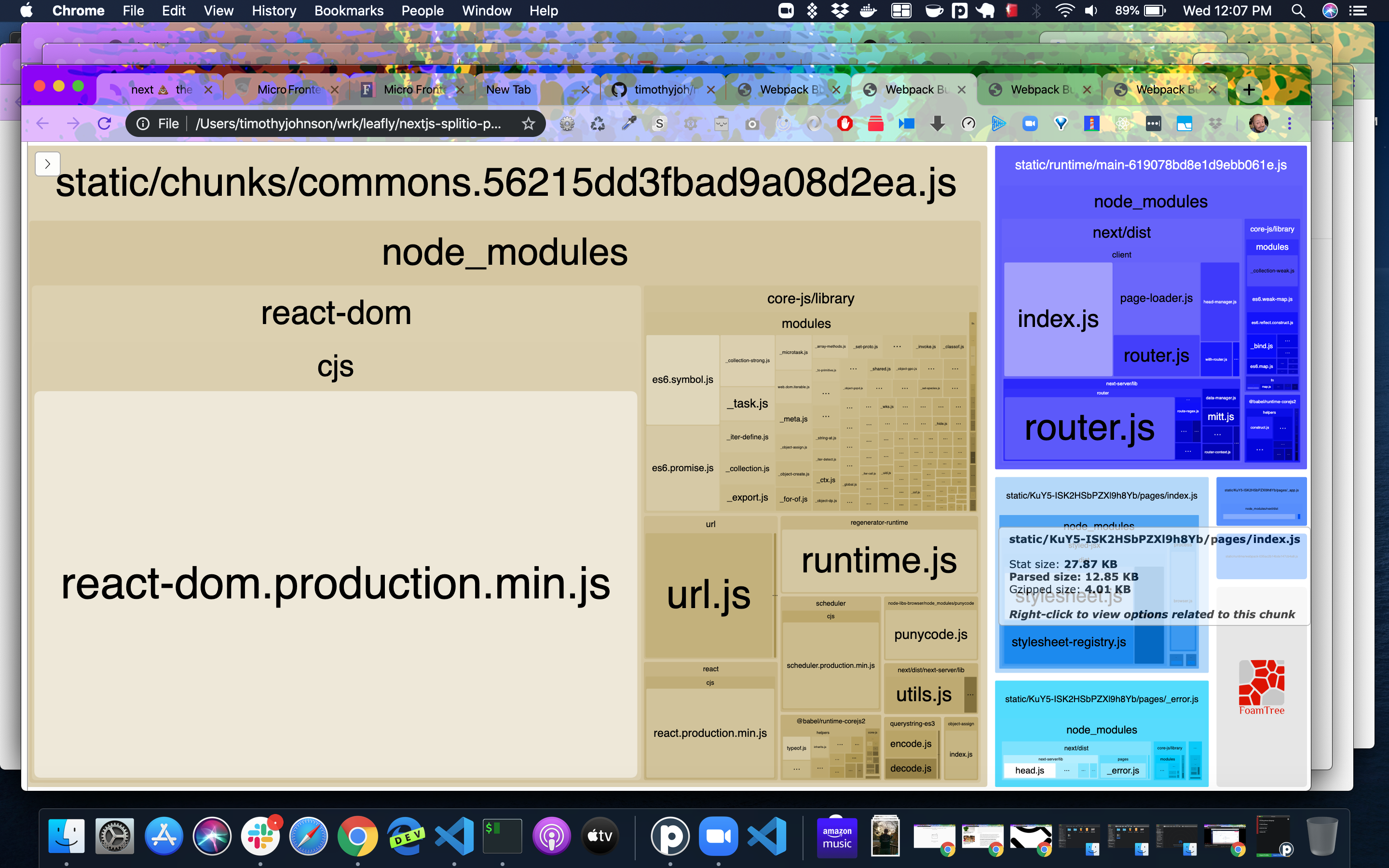Open the React DevTools extension icon
1389x868 pixels.
coord(1122,123)
